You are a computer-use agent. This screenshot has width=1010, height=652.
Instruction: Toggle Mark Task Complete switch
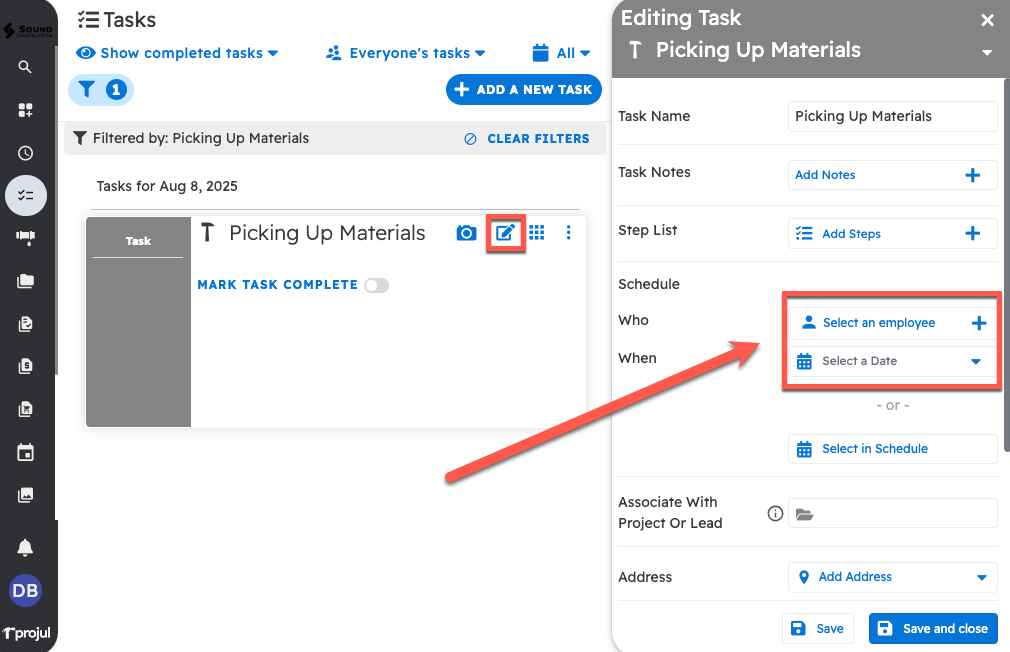[376, 285]
